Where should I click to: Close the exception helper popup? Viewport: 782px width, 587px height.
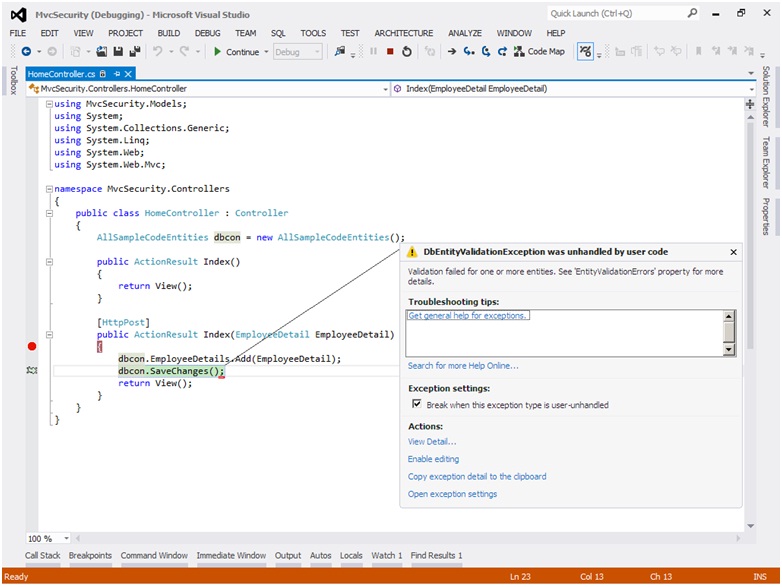733,252
